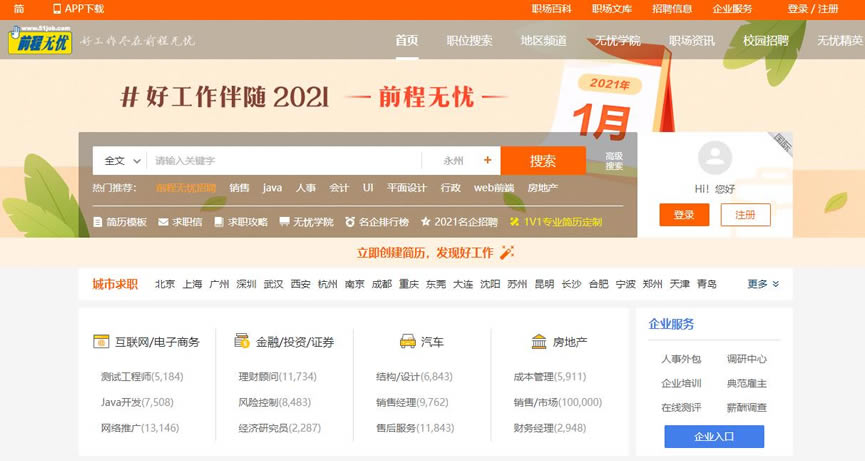Open 招聘信息 in top bar
This screenshot has width=865, height=461.
(x=672, y=9)
